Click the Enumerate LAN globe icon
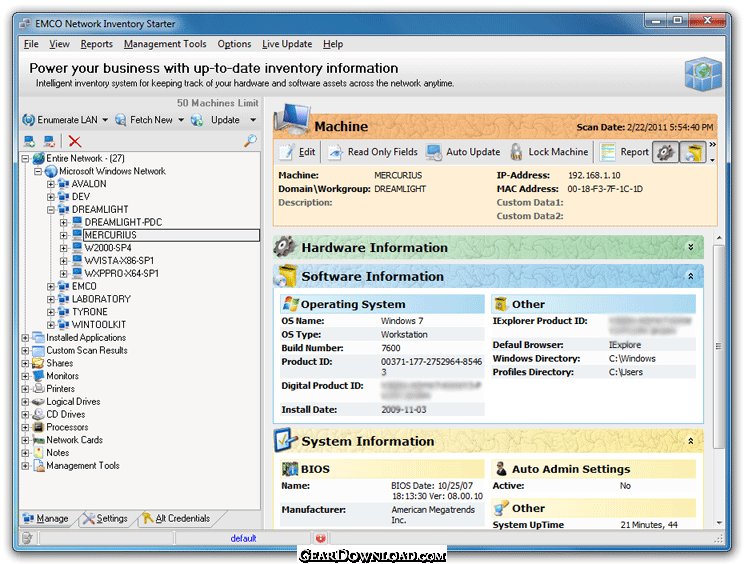This screenshot has height=564, width=744. [x=28, y=120]
